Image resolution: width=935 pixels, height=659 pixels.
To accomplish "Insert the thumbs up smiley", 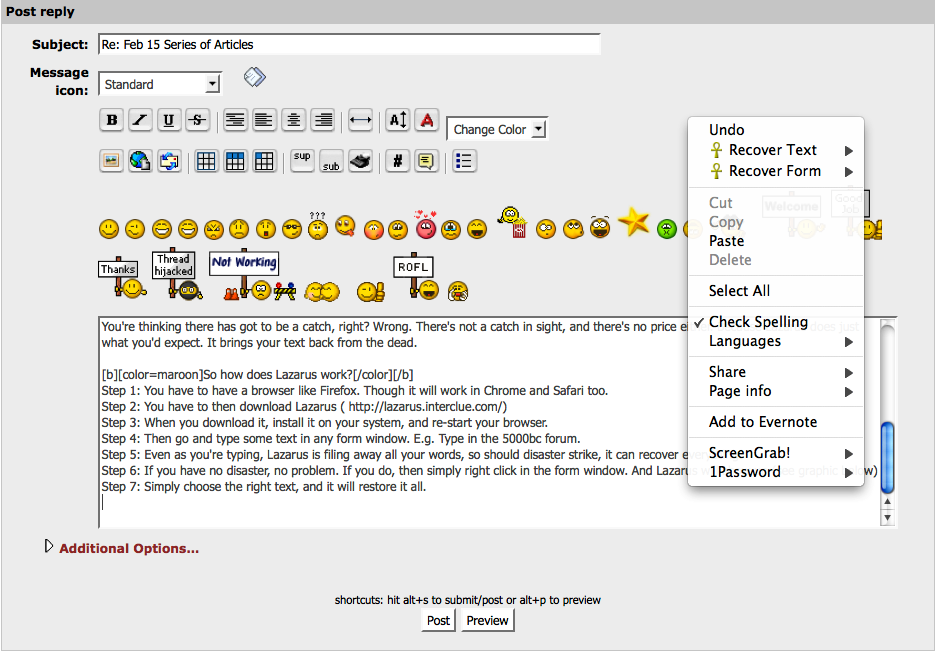I will click(x=370, y=292).
